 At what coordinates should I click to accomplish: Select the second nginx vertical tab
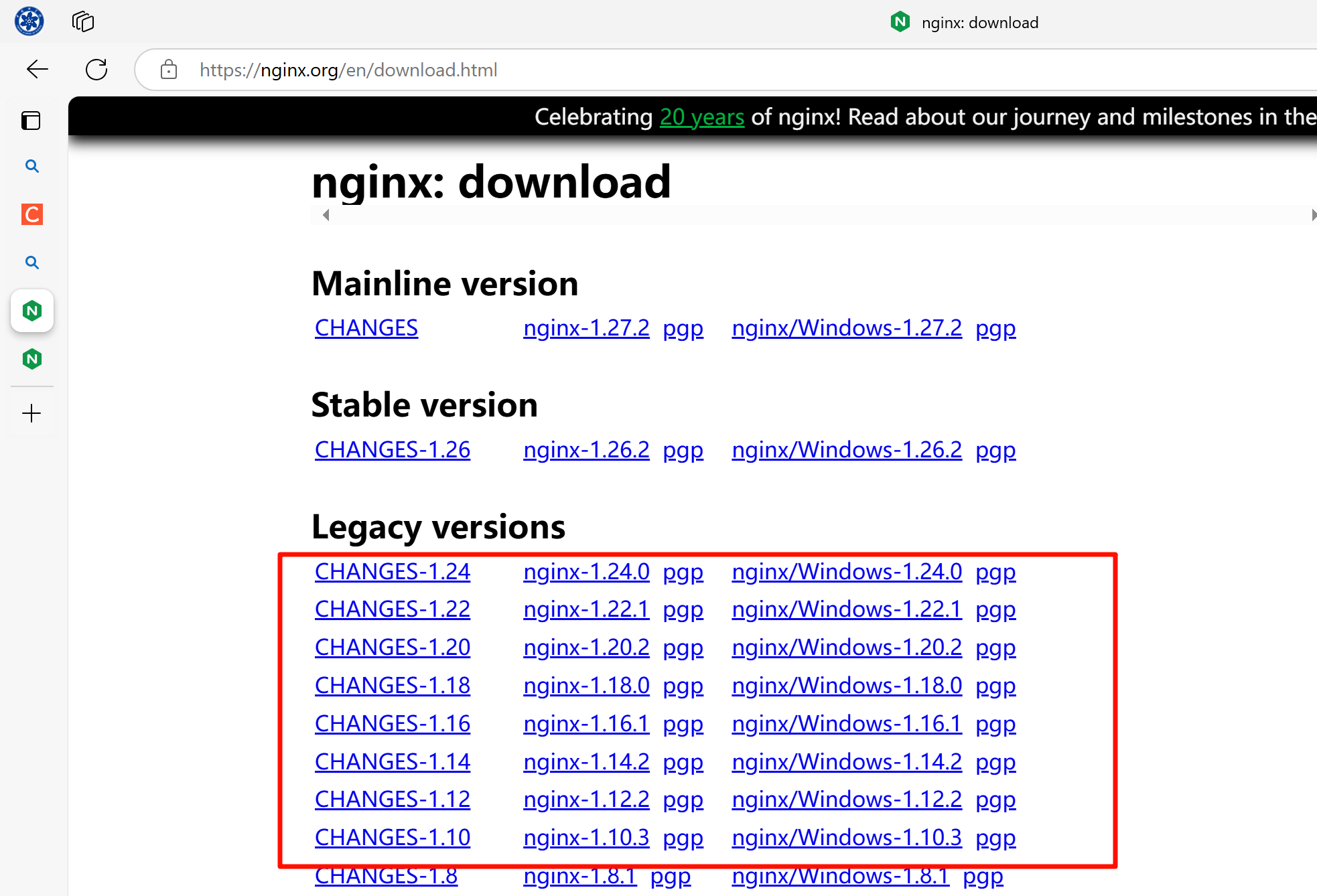(x=31, y=360)
